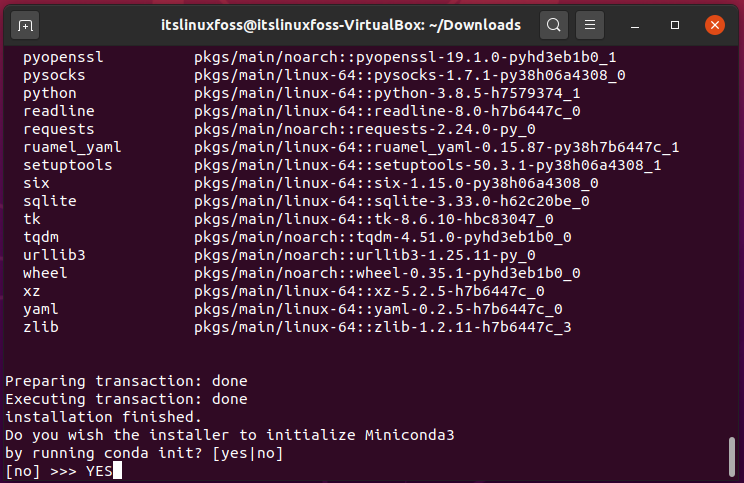Close the terminal window

pyautogui.click(x=715, y=25)
